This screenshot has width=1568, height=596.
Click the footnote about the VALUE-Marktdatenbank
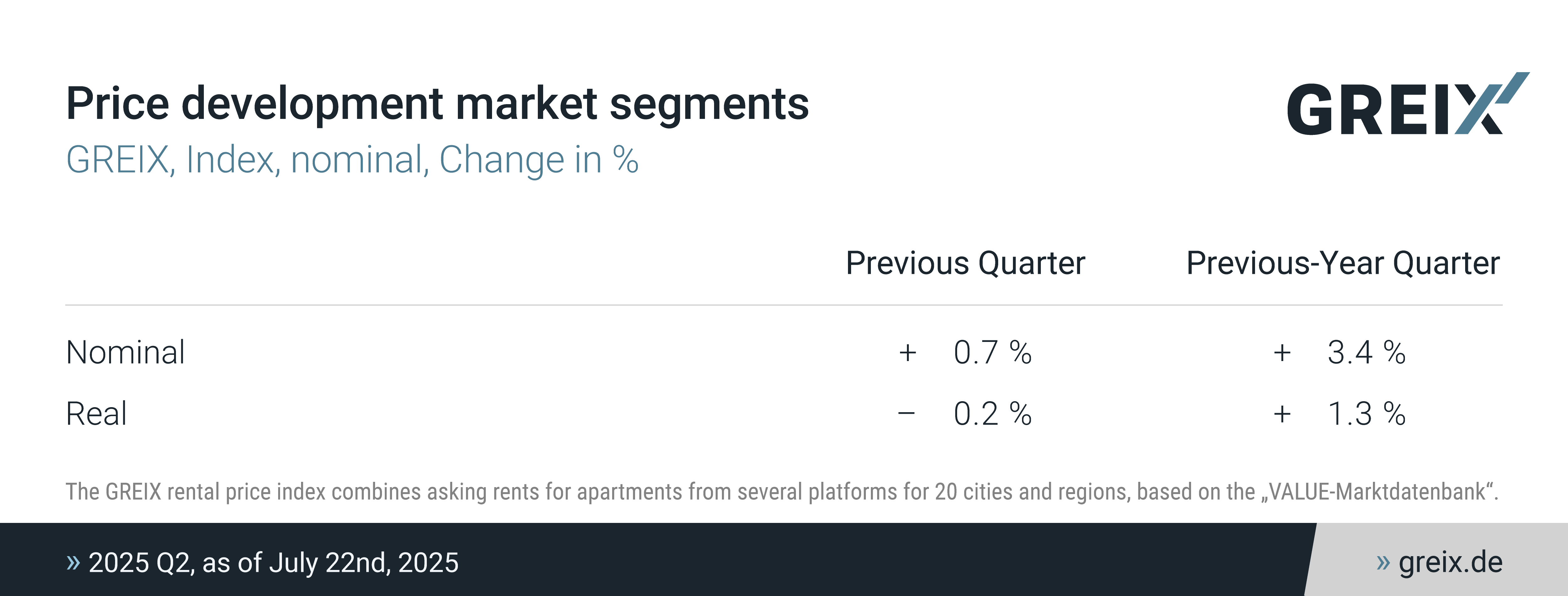(x=781, y=492)
